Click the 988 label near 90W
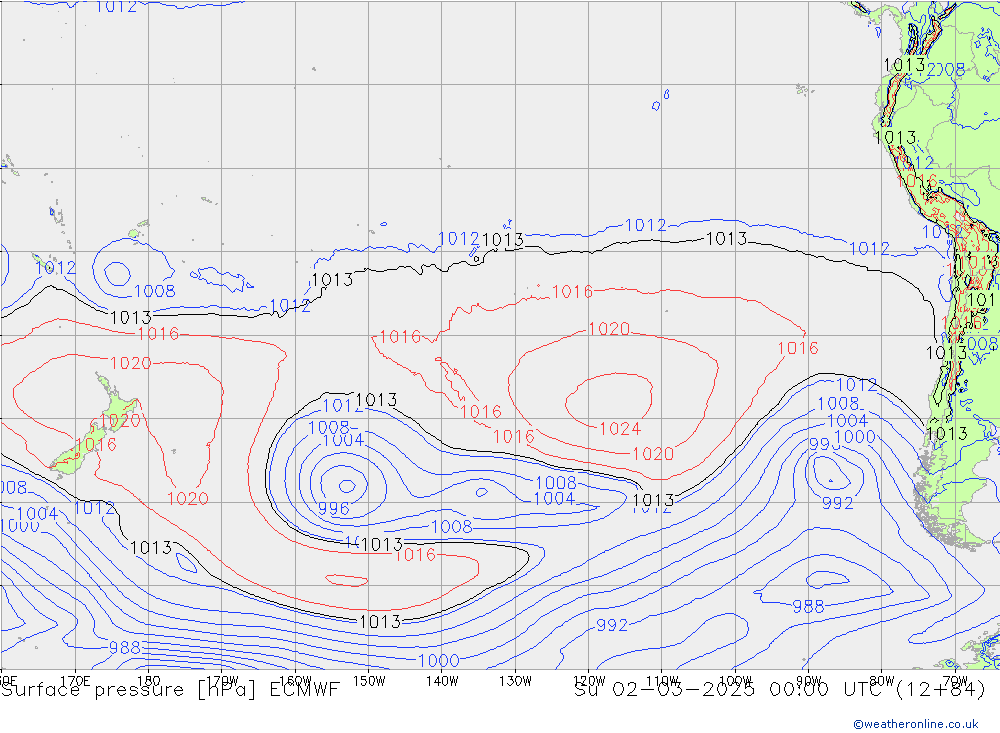The image size is (1000, 733). pyautogui.click(x=808, y=606)
